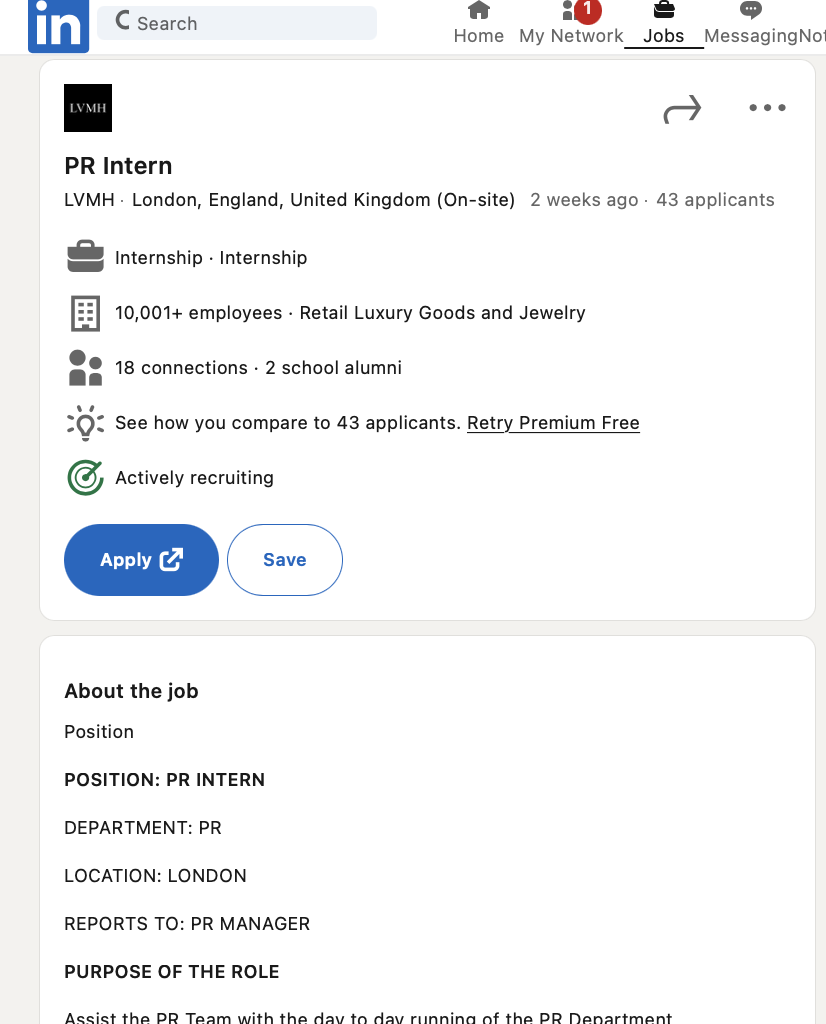Follow the Retry Premium Free link
Screen dimensions: 826x1024
[553, 423]
